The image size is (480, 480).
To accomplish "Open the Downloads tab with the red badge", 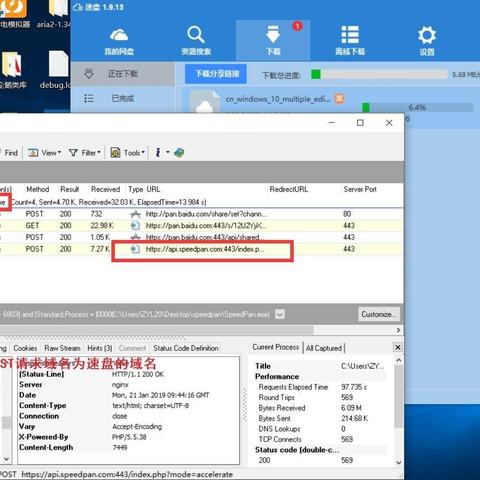I will point(273,40).
